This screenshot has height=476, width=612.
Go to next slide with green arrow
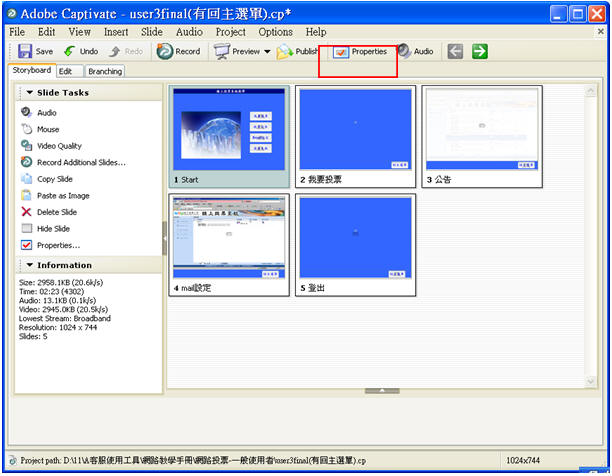click(x=480, y=51)
